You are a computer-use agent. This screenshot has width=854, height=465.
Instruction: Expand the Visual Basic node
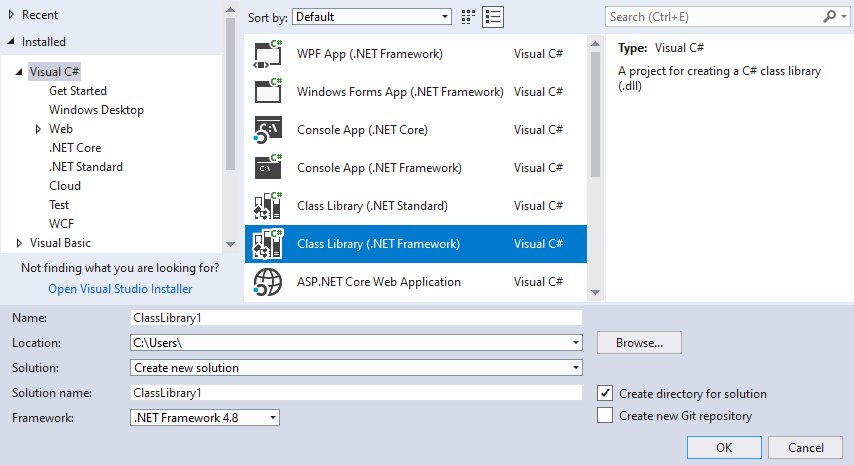point(19,243)
